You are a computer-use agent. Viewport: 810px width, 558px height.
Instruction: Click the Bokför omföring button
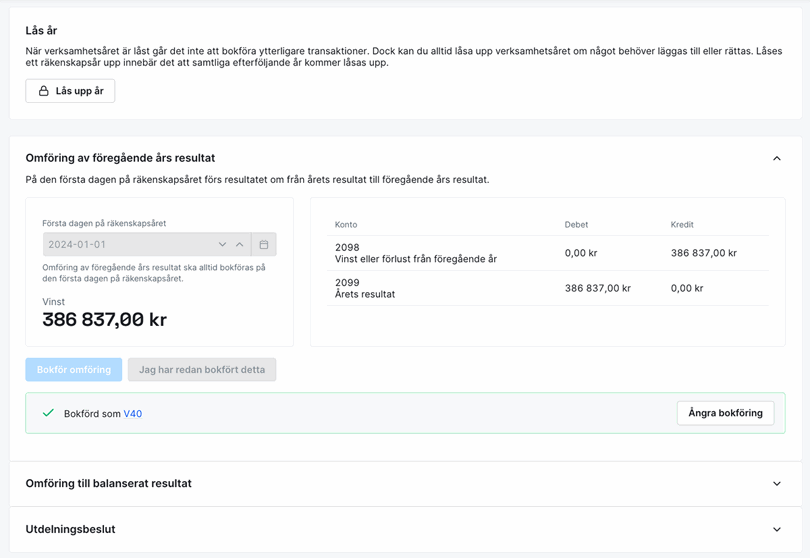coord(74,370)
